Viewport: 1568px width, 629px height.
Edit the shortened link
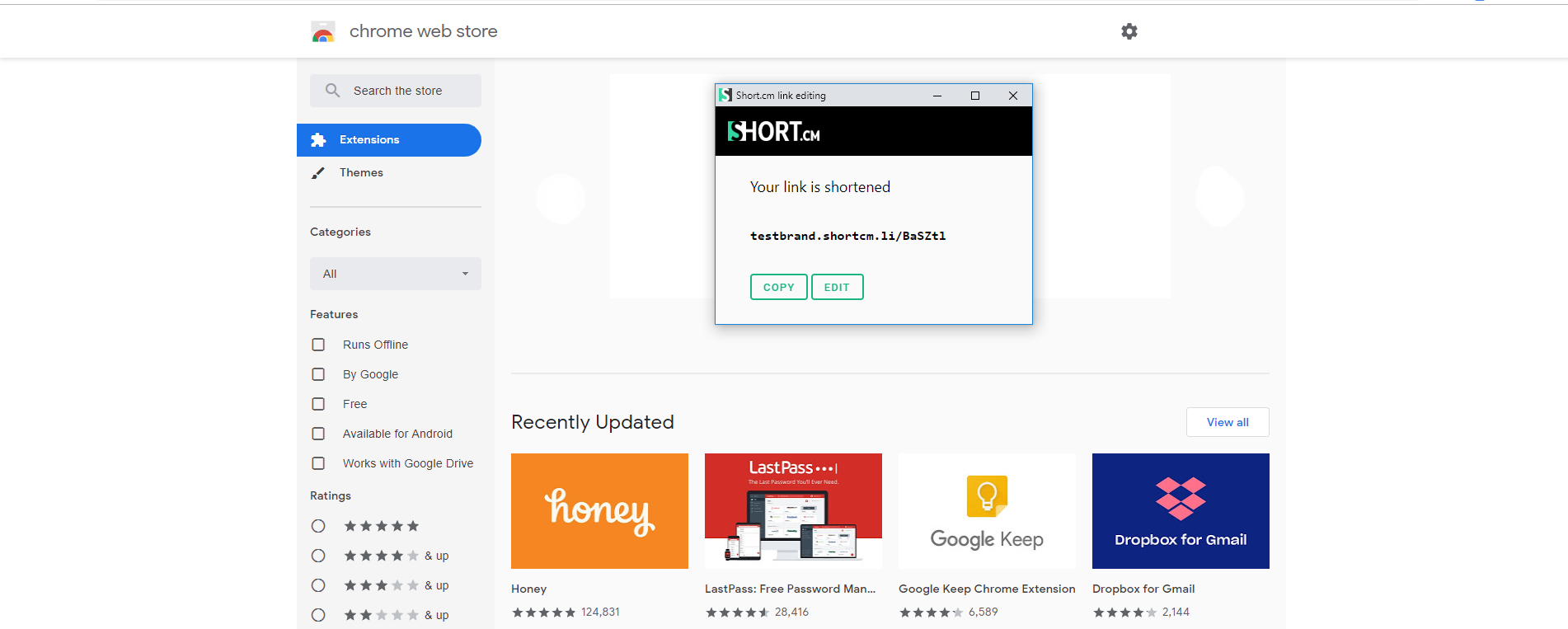tap(838, 287)
